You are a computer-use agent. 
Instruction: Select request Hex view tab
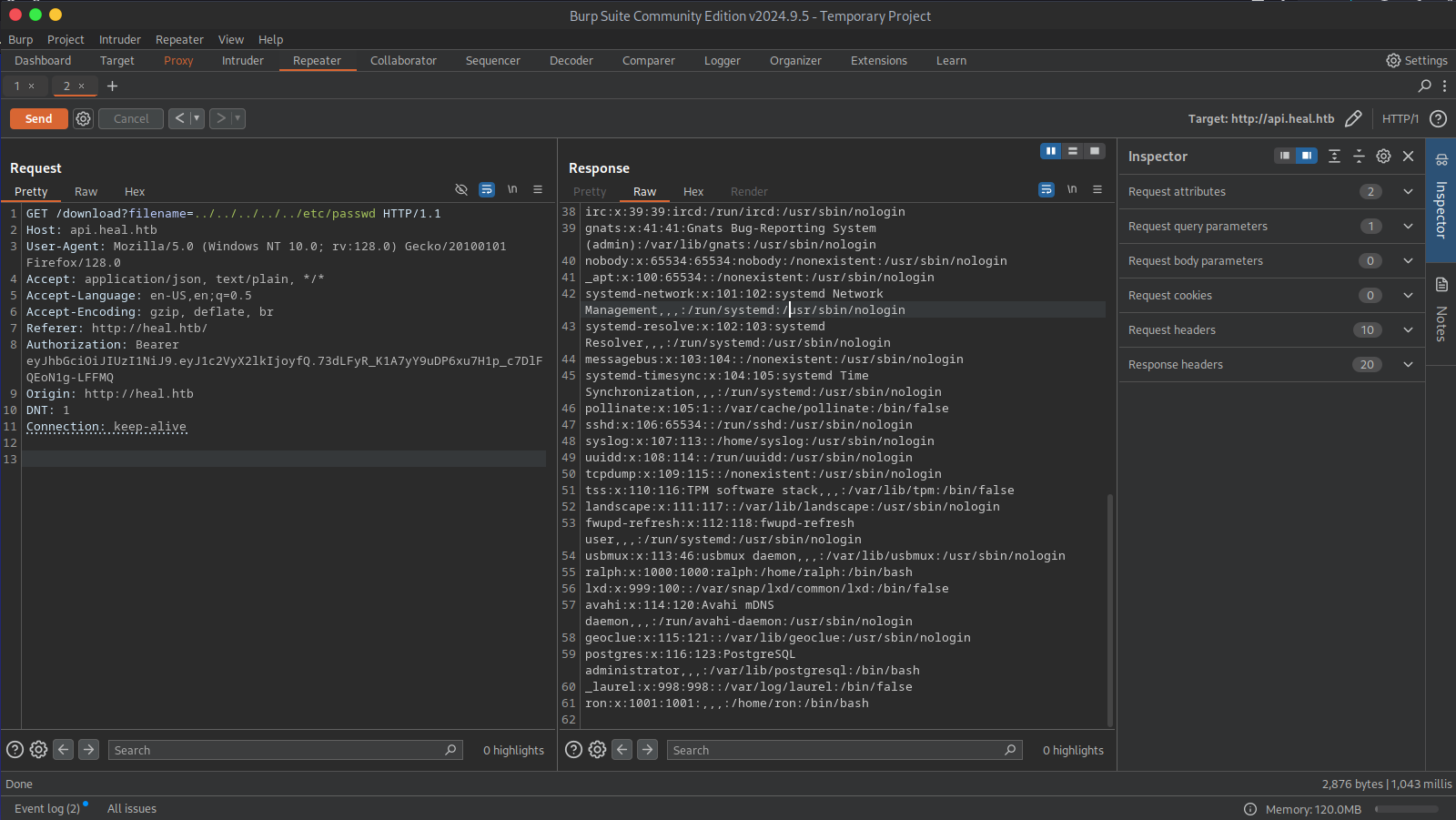[x=135, y=191]
